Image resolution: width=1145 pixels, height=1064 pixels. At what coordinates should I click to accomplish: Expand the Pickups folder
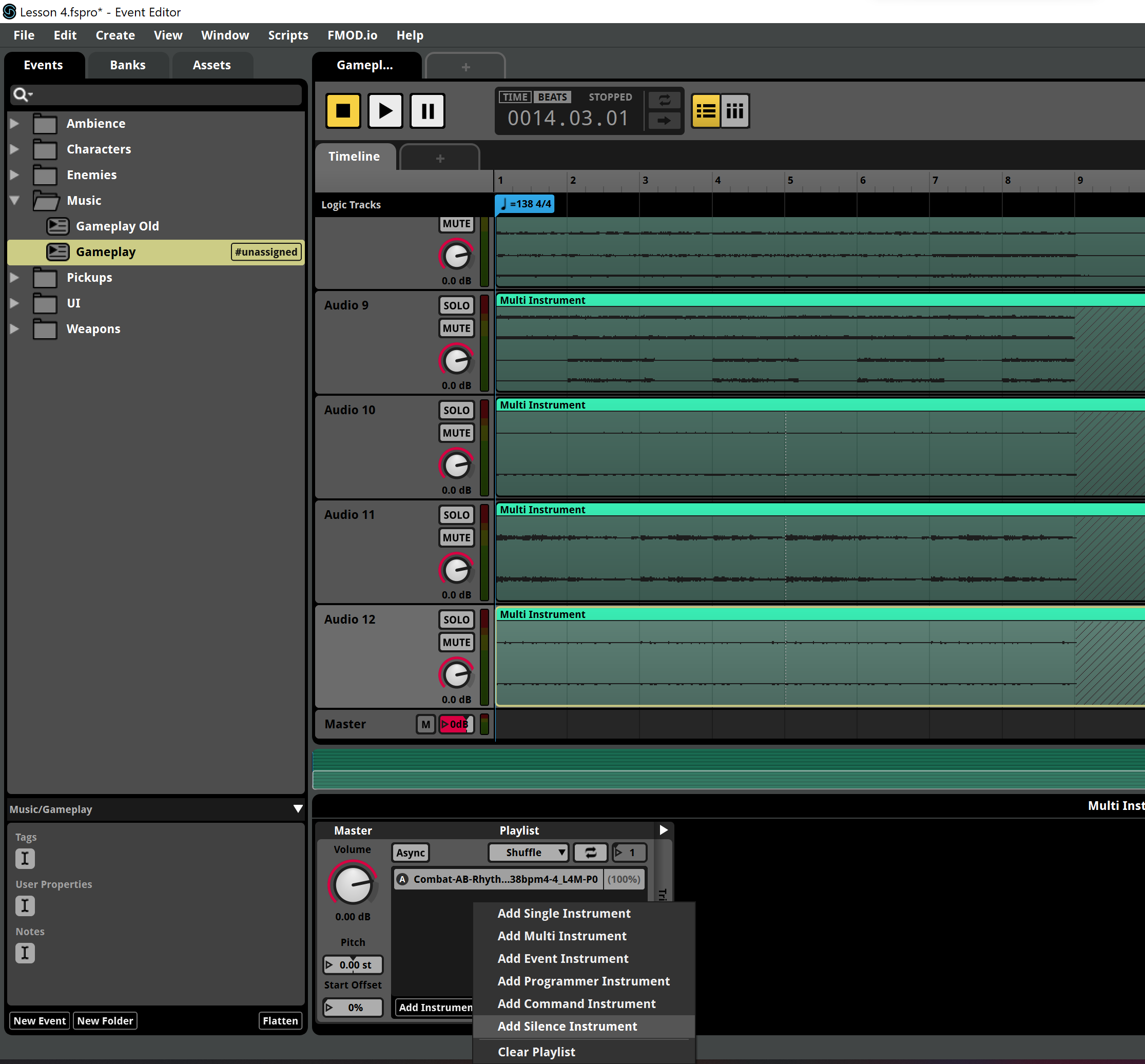[14, 278]
